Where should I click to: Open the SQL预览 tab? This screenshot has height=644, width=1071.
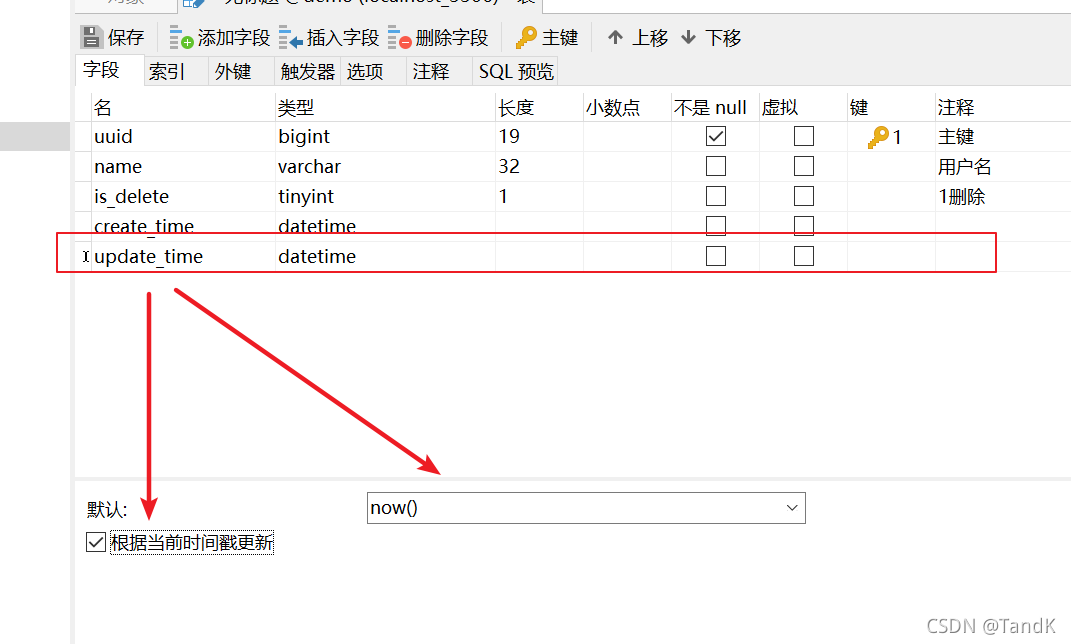point(515,71)
